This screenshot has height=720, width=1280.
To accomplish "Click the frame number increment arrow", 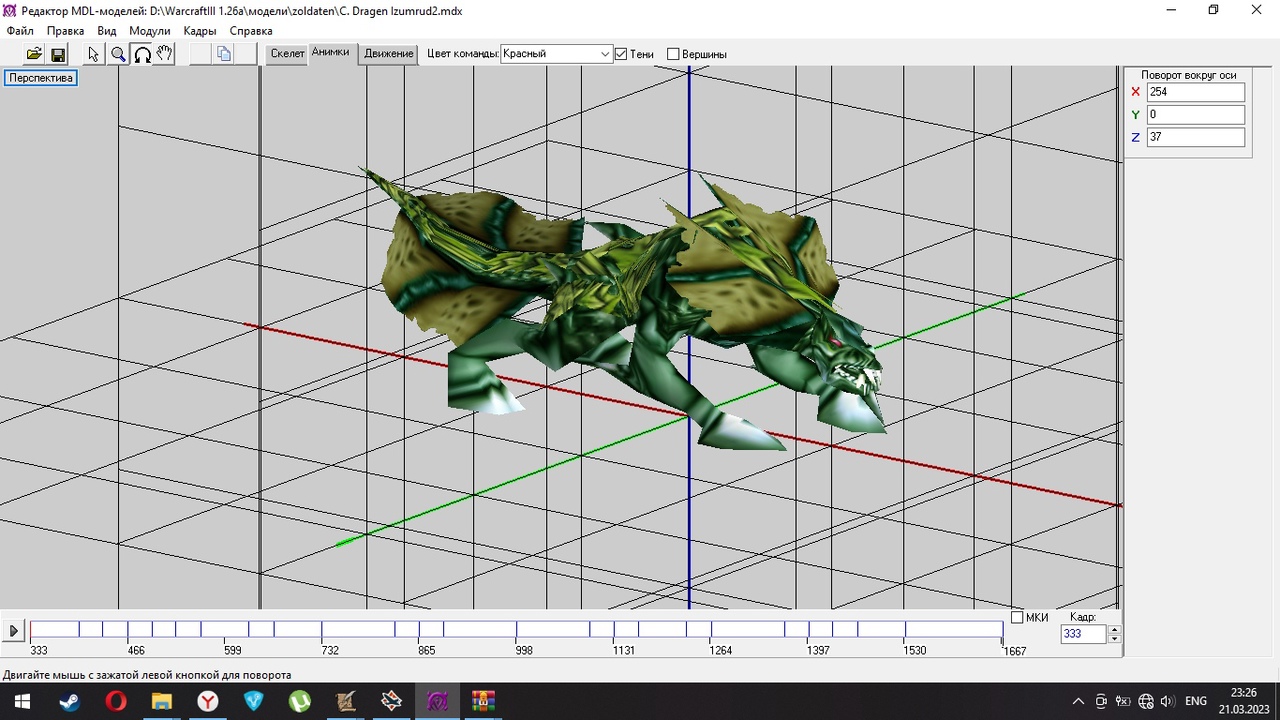I will 1115,629.
